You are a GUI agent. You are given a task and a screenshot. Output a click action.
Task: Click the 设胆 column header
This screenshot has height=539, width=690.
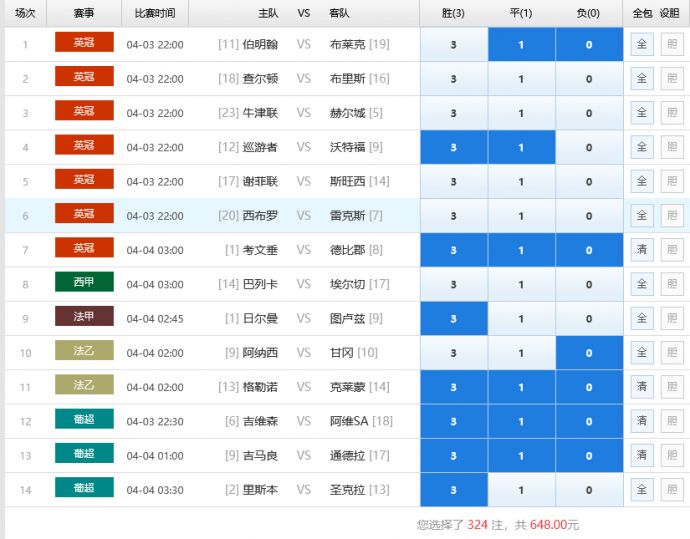coord(672,14)
